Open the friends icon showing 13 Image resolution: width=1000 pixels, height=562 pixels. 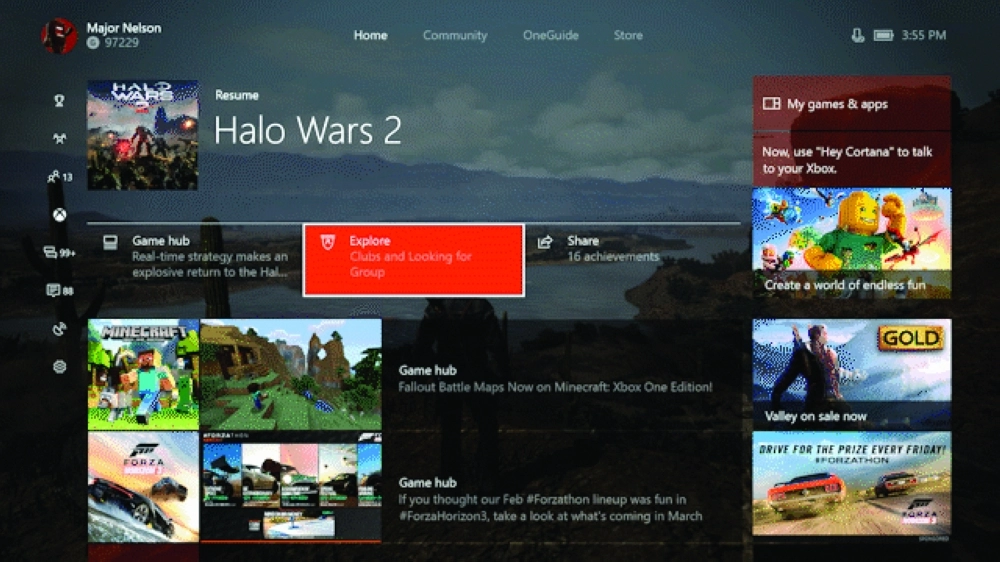tap(60, 177)
